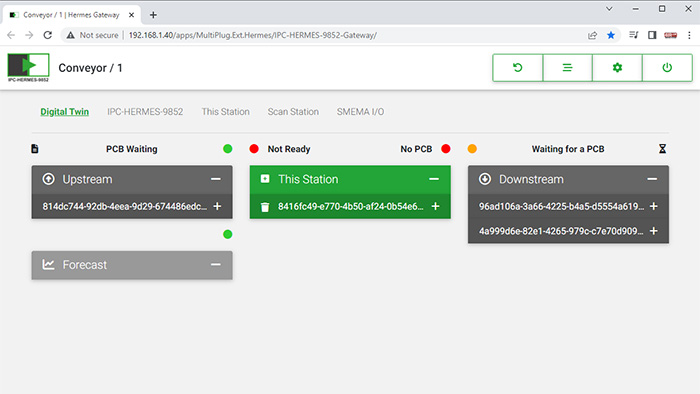Click the green refresh/reset button in header
Viewport: 700px width, 394px height.
click(517, 68)
